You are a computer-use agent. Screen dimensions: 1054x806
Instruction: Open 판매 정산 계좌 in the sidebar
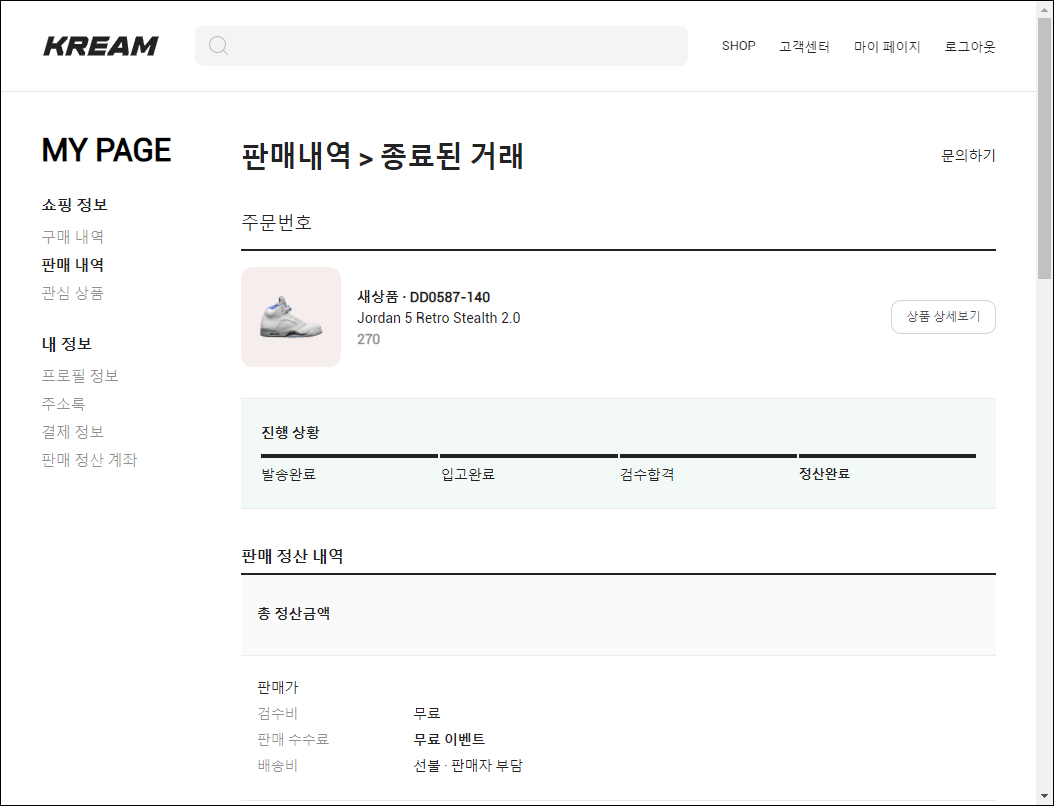[x=89, y=460]
